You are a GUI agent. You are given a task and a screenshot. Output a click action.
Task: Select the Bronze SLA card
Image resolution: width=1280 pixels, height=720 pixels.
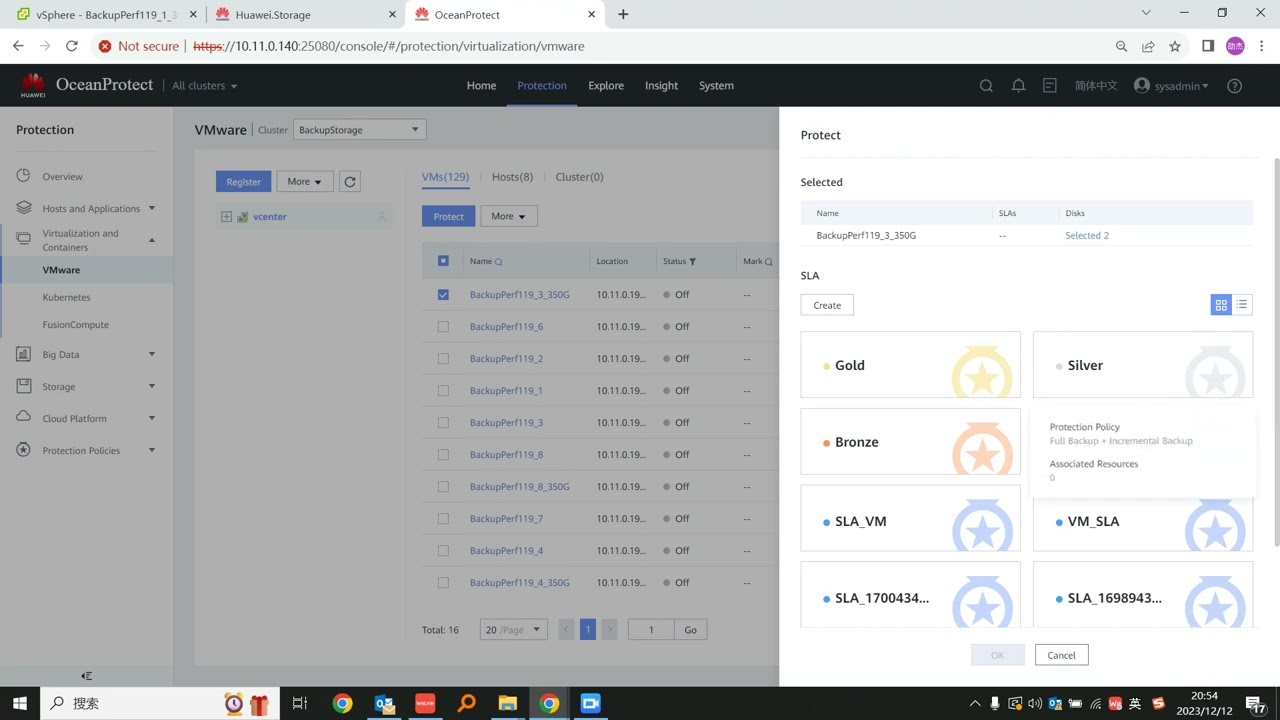[911, 442]
